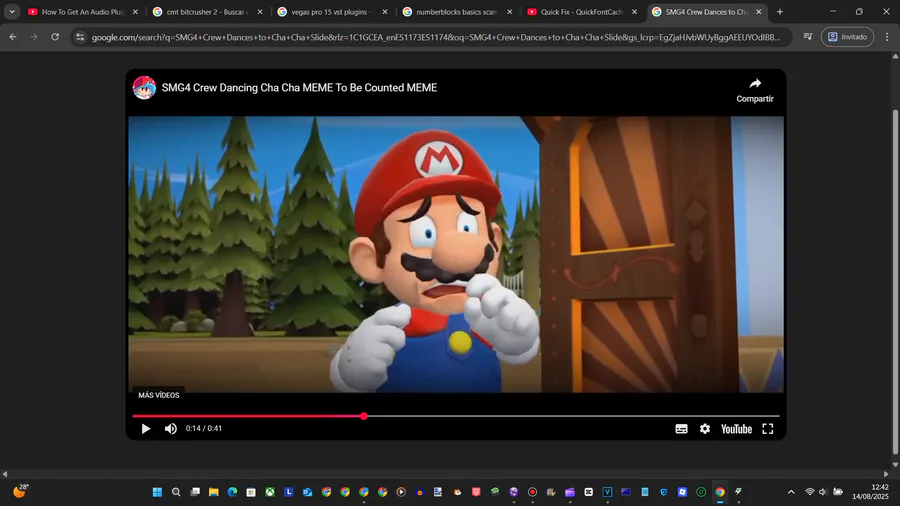Click the Compartir share arrow icon
The image size is (900, 506).
(x=755, y=84)
